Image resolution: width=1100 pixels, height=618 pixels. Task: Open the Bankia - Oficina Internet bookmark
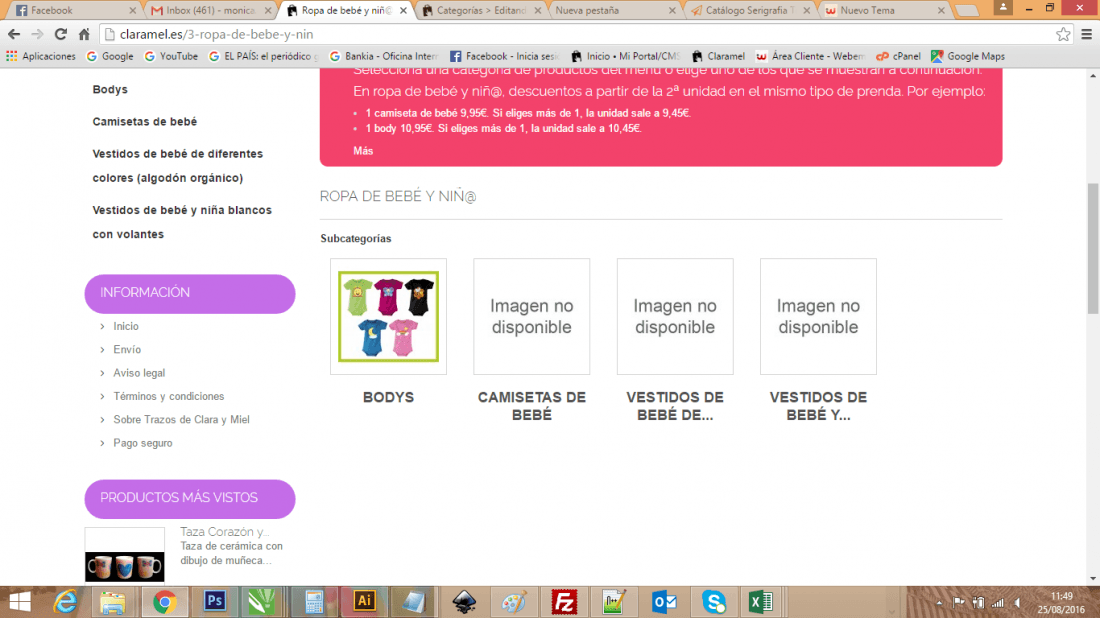point(384,56)
